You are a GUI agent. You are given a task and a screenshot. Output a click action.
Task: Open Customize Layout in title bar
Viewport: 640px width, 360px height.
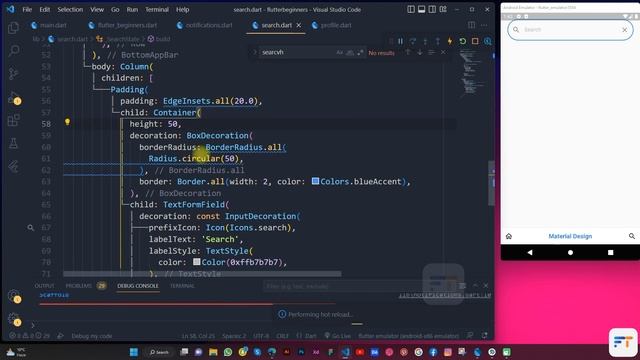(x=443, y=9)
